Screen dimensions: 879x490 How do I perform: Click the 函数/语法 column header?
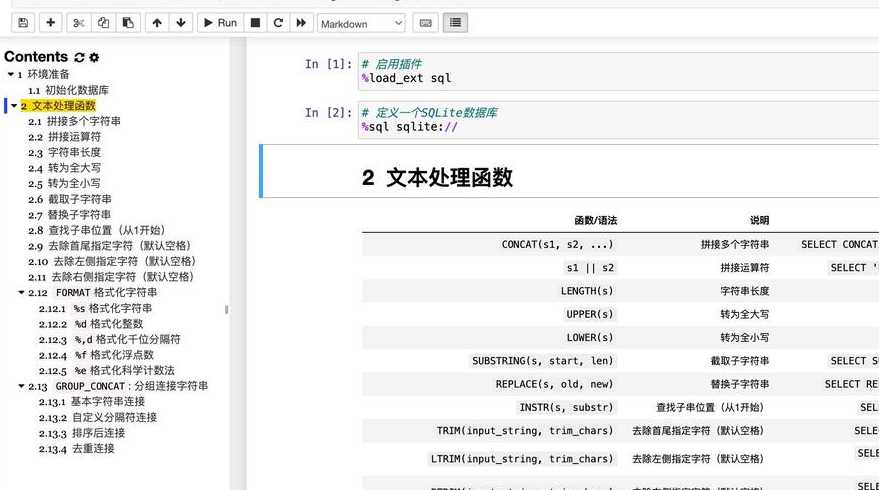pyautogui.click(x=595, y=220)
